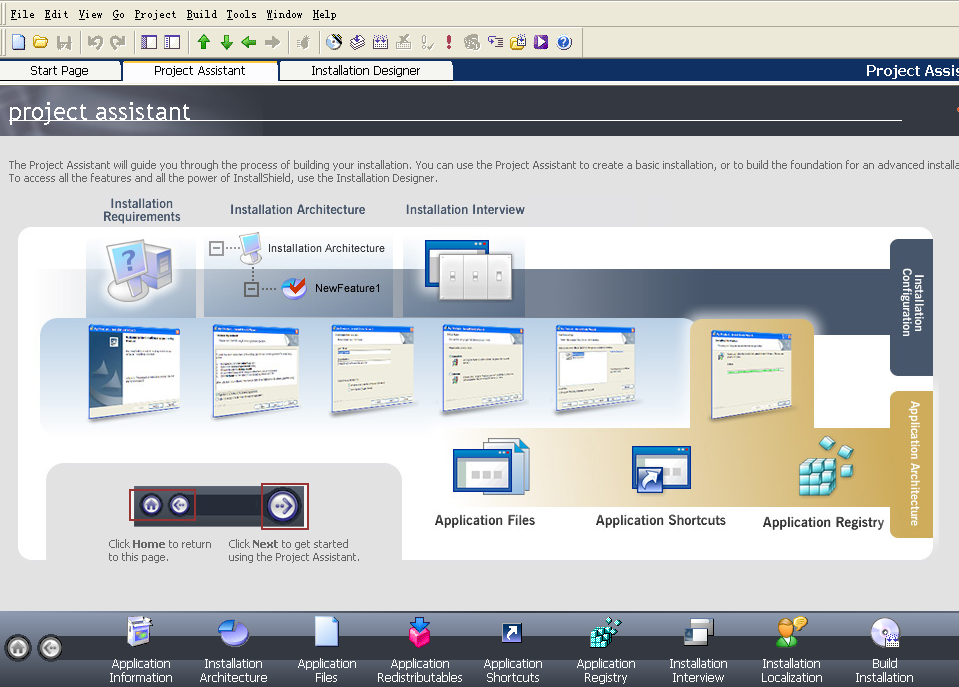Click the Home button in the bottom bar
Screen dimensions: 959x687
[x=18, y=647]
